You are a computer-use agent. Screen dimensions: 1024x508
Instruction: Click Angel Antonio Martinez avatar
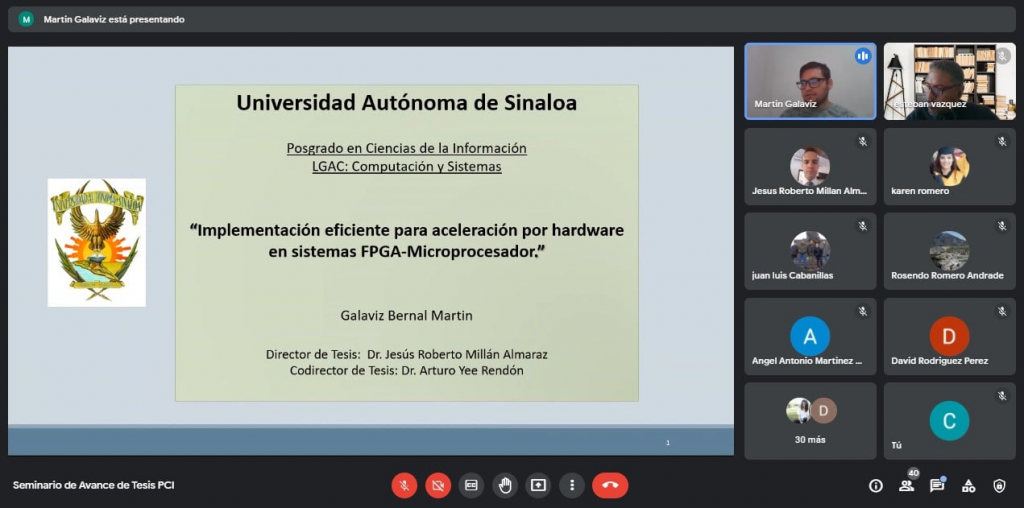tap(810, 336)
